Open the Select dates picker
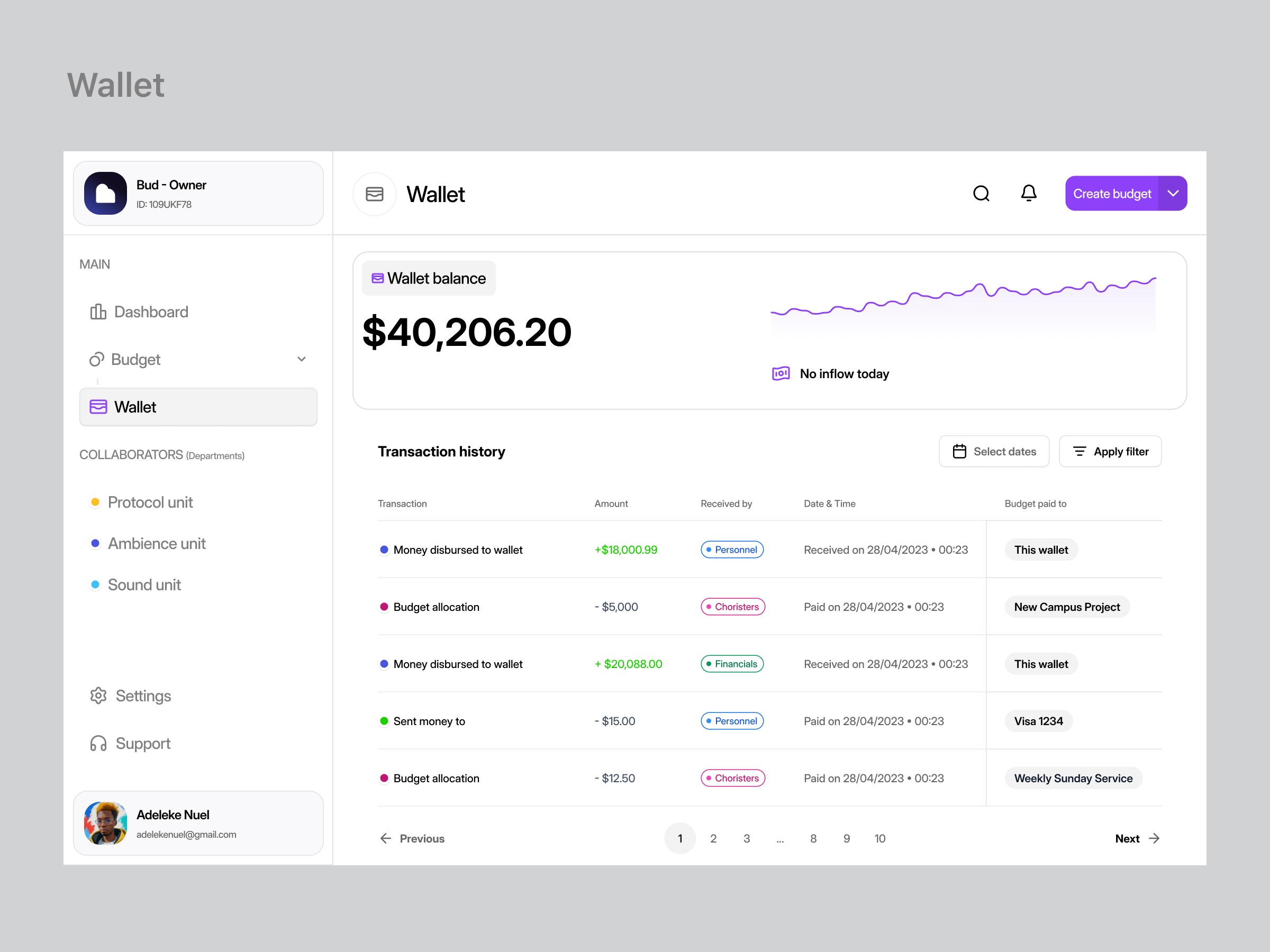Image resolution: width=1270 pixels, height=952 pixels. [994, 452]
